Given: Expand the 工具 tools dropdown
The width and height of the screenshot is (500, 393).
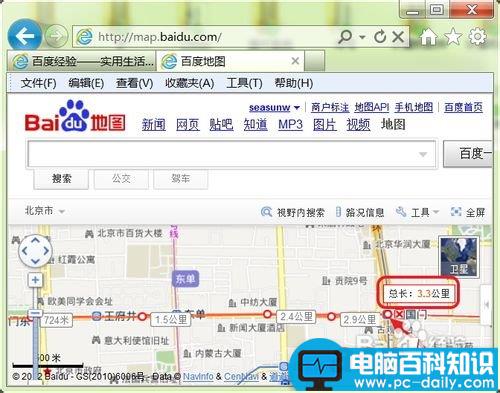Looking at the screenshot, I should [417, 212].
